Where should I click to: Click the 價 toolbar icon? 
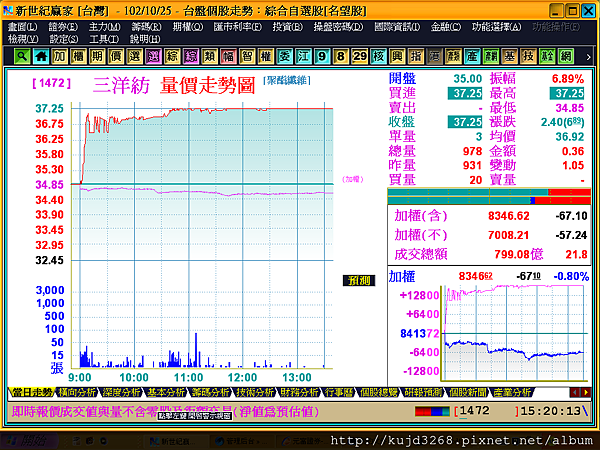tap(116, 57)
